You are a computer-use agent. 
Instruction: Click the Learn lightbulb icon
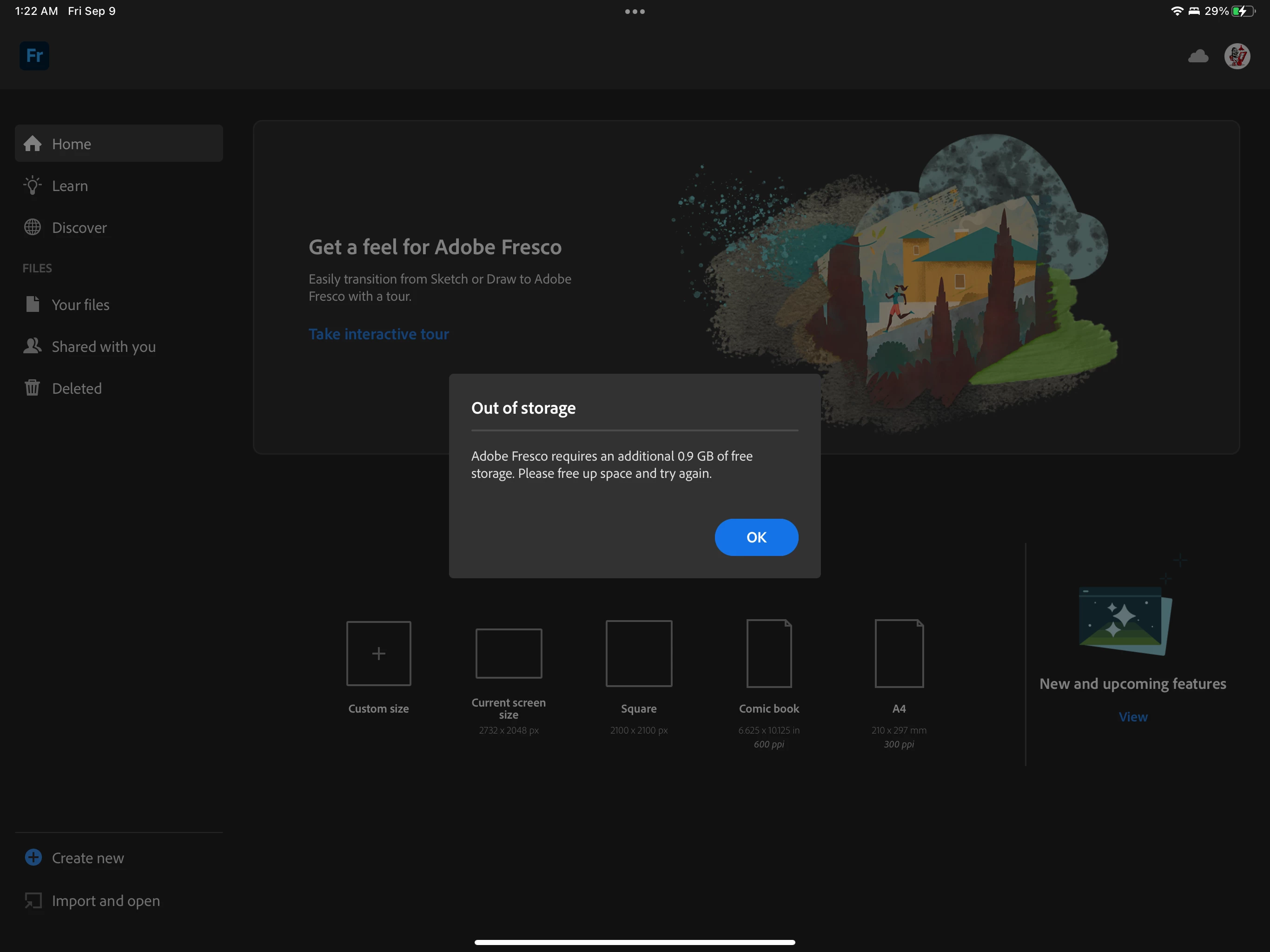point(33,185)
